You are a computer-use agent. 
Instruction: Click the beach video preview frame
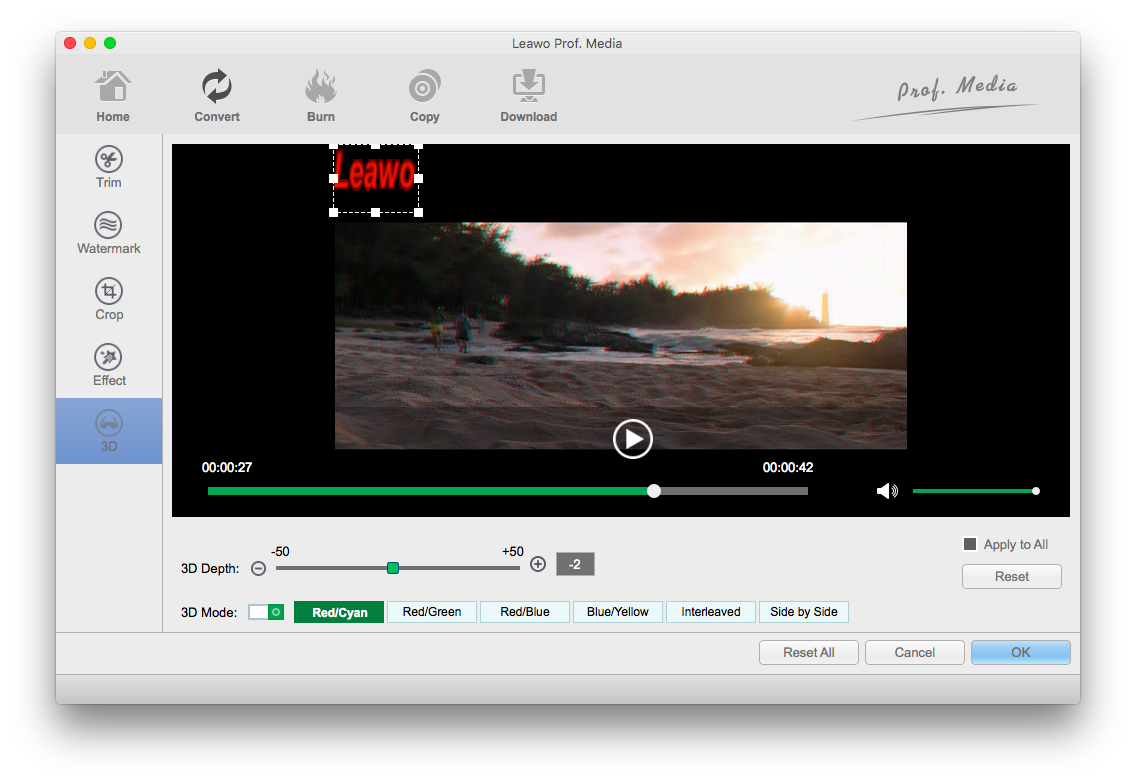coord(620,335)
